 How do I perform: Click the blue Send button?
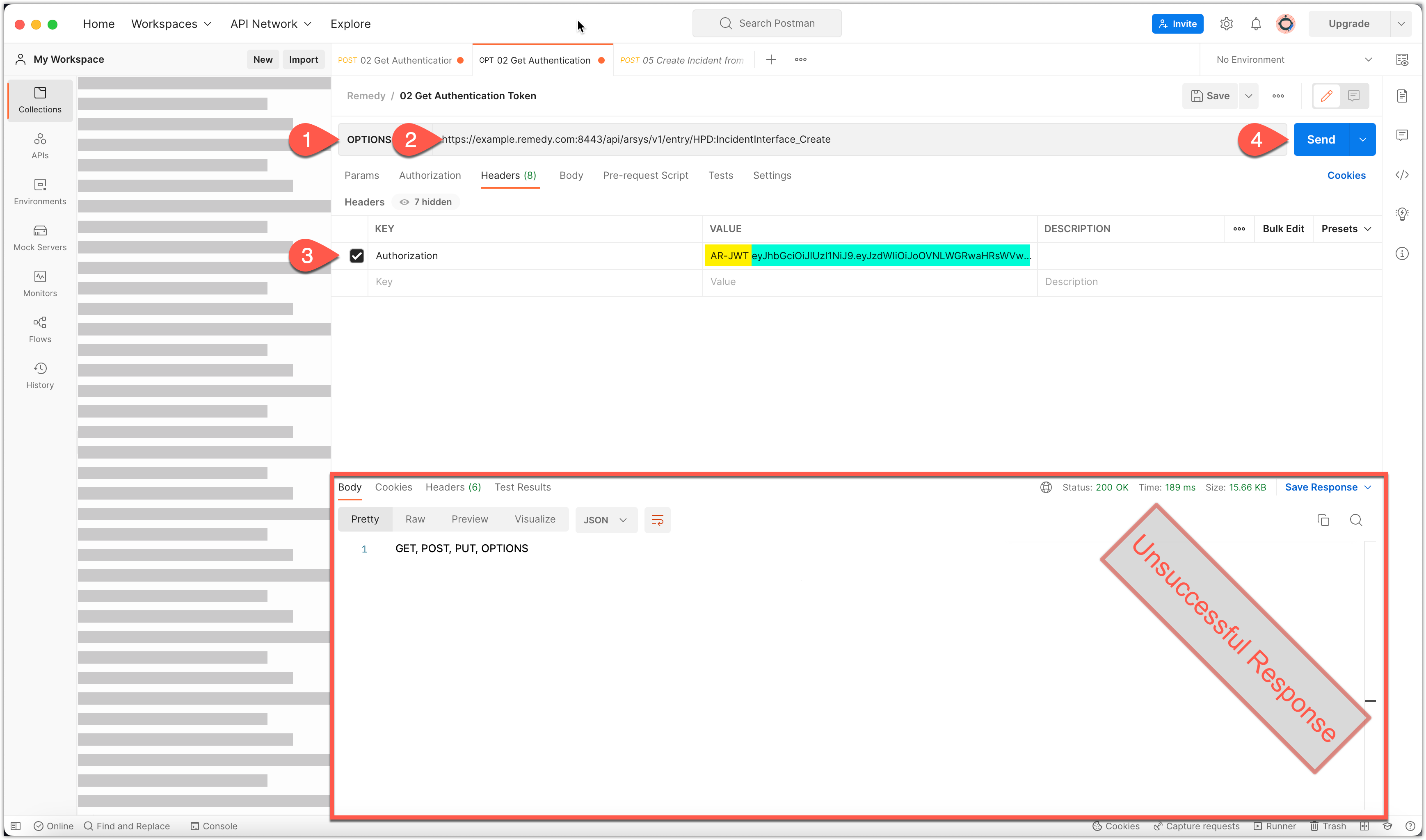(1321, 140)
